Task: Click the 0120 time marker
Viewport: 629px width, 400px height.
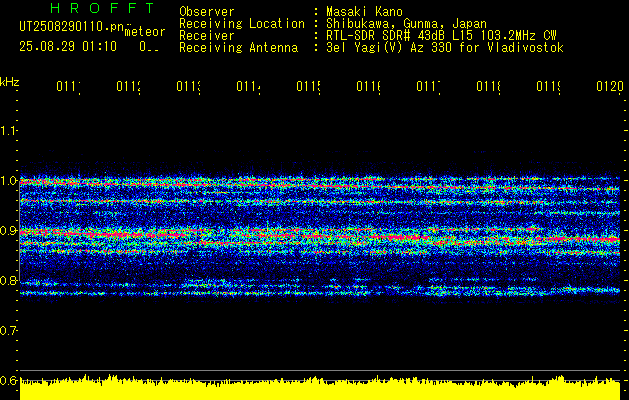Action: [610, 86]
